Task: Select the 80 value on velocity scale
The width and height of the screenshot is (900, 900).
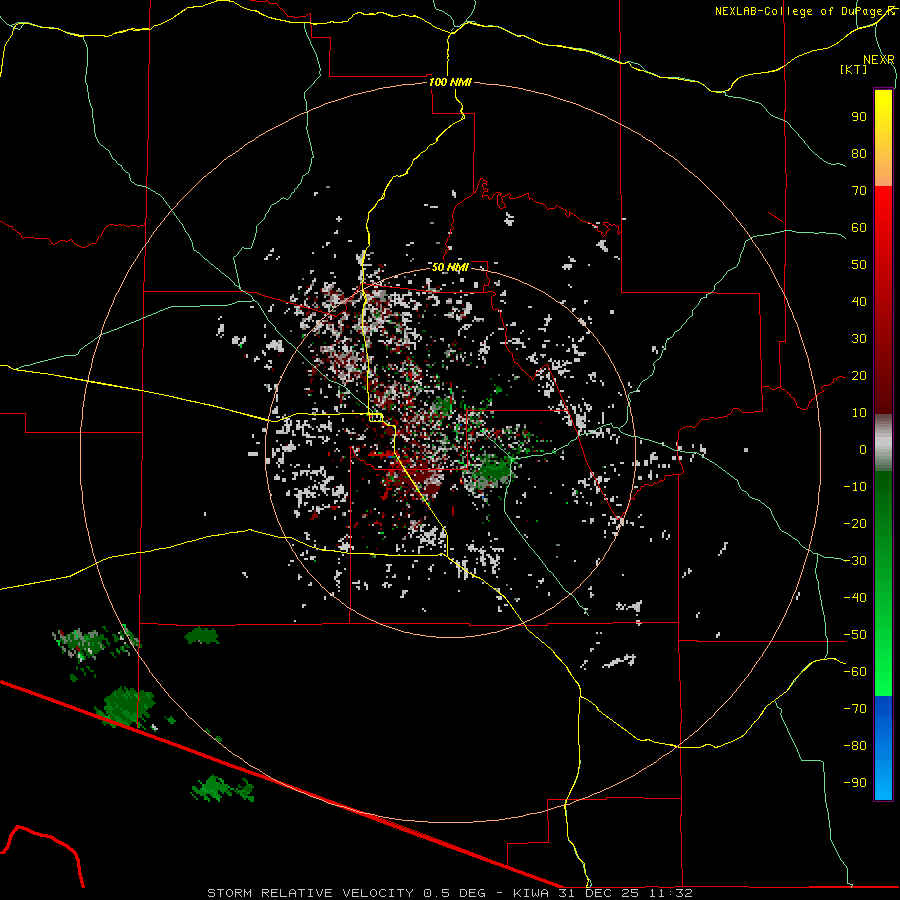Action: click(859, 153)
